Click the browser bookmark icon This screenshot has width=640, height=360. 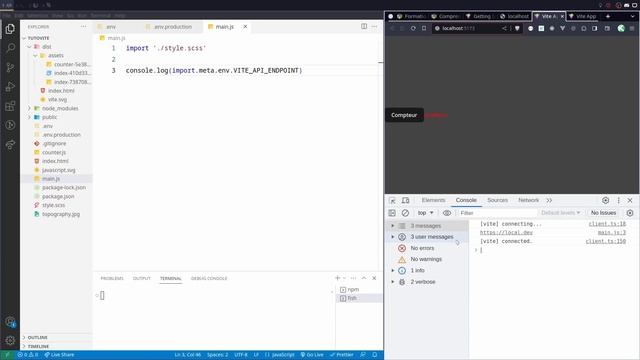click(424, 28)
